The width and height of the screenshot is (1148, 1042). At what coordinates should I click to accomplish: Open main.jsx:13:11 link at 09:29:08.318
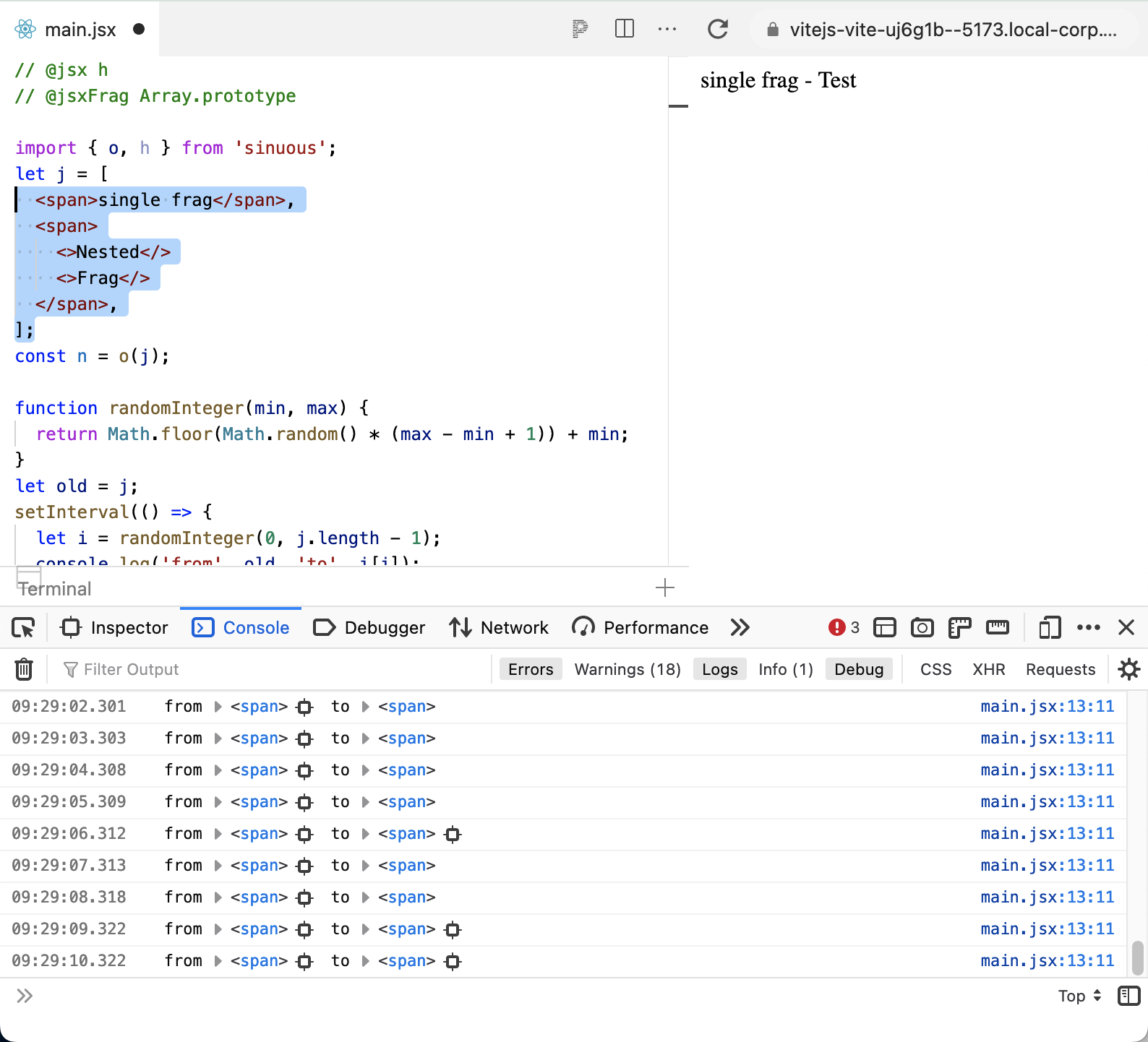pyautogui.click(x=1048, y=897)
